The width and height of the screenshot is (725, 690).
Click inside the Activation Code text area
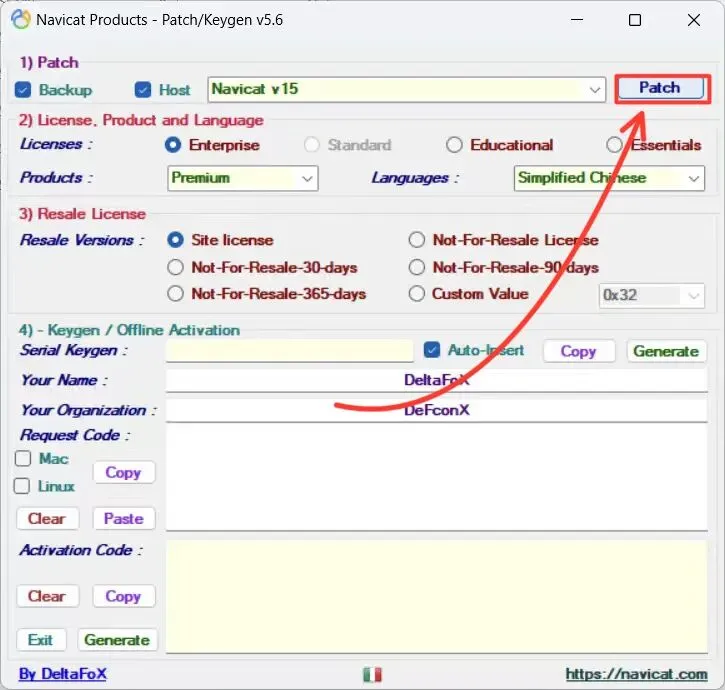tap(436, 597)
